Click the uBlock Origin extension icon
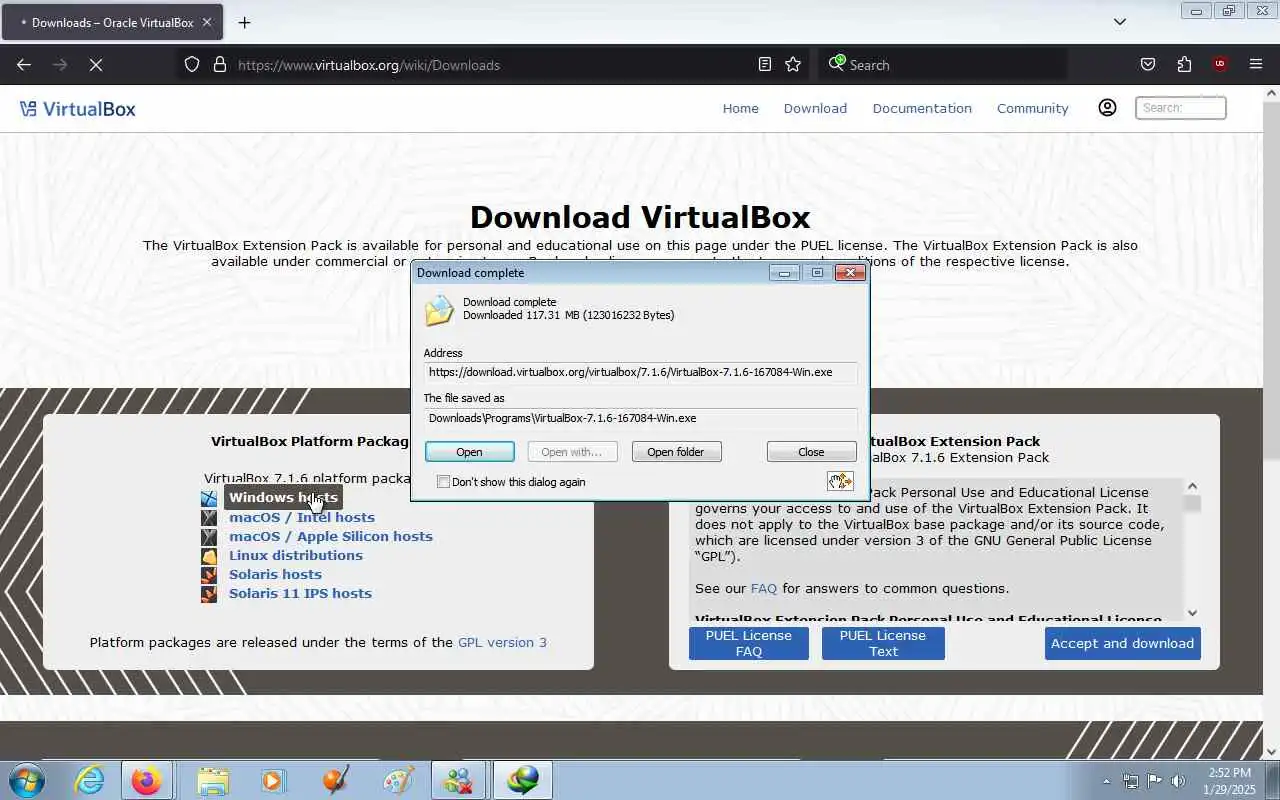 click(x=1219, y=65)
